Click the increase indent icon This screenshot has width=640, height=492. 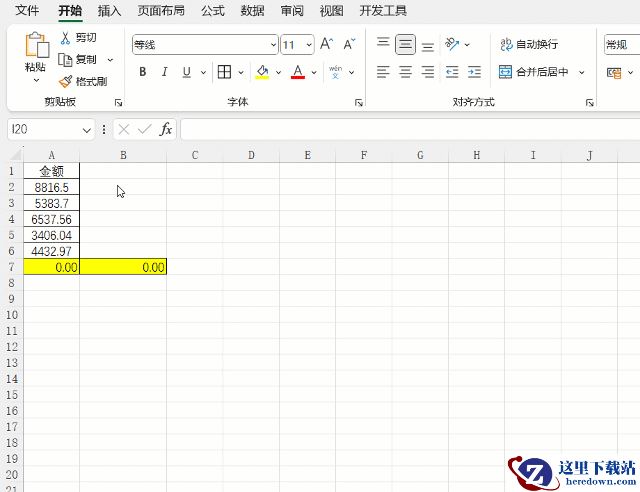(474, 72)
